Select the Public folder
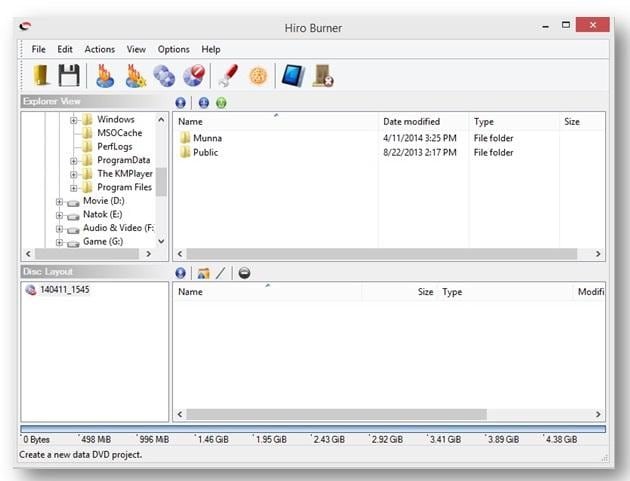The height and width of the screenshot is (481, 630). tap(205, 153)
